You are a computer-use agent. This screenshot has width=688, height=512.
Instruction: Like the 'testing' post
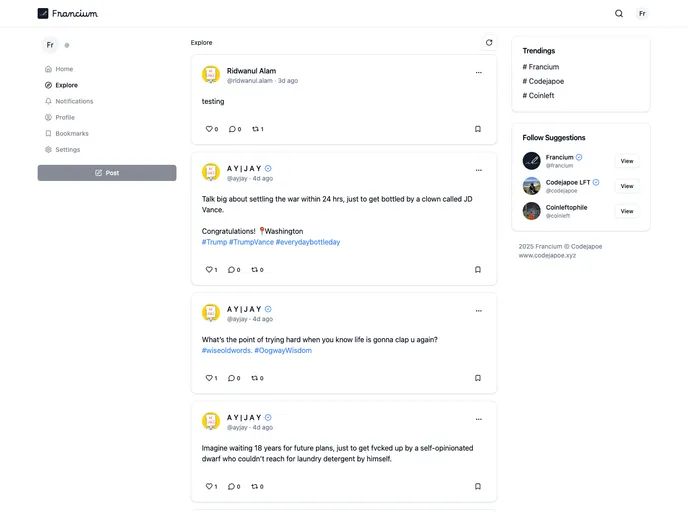point(212,129)
